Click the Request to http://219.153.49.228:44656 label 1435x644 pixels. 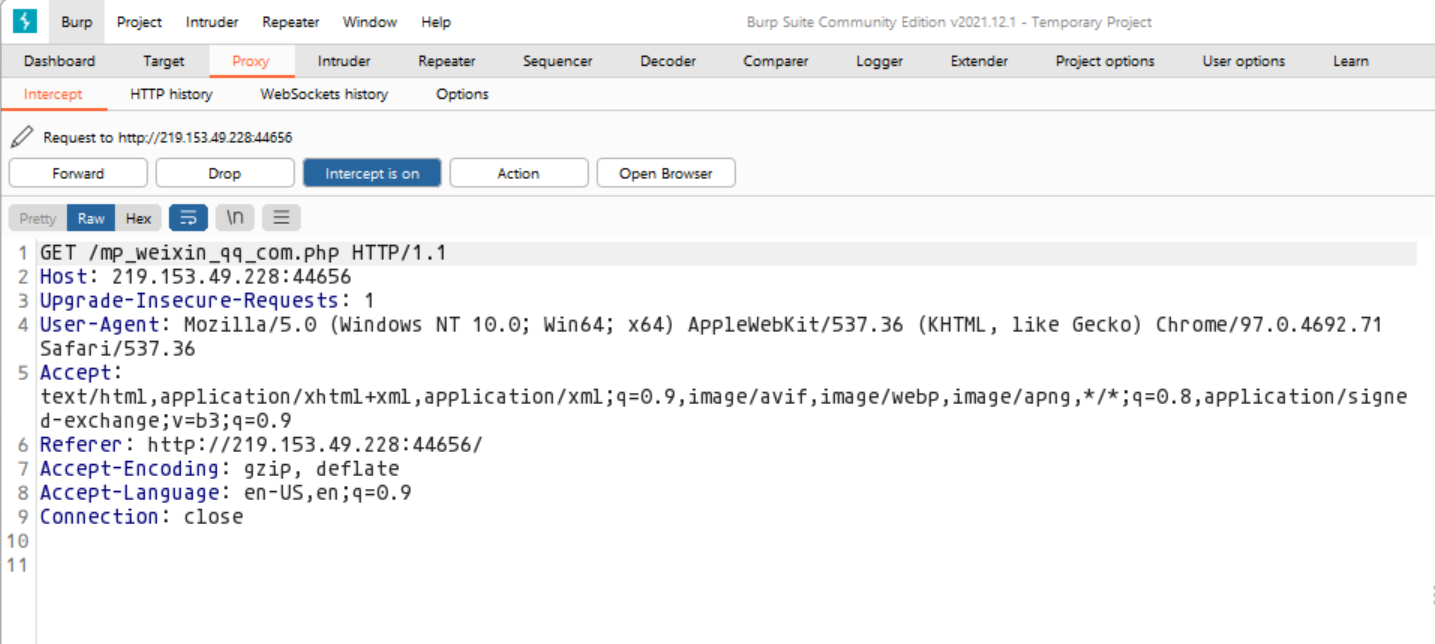coord(167,137)
